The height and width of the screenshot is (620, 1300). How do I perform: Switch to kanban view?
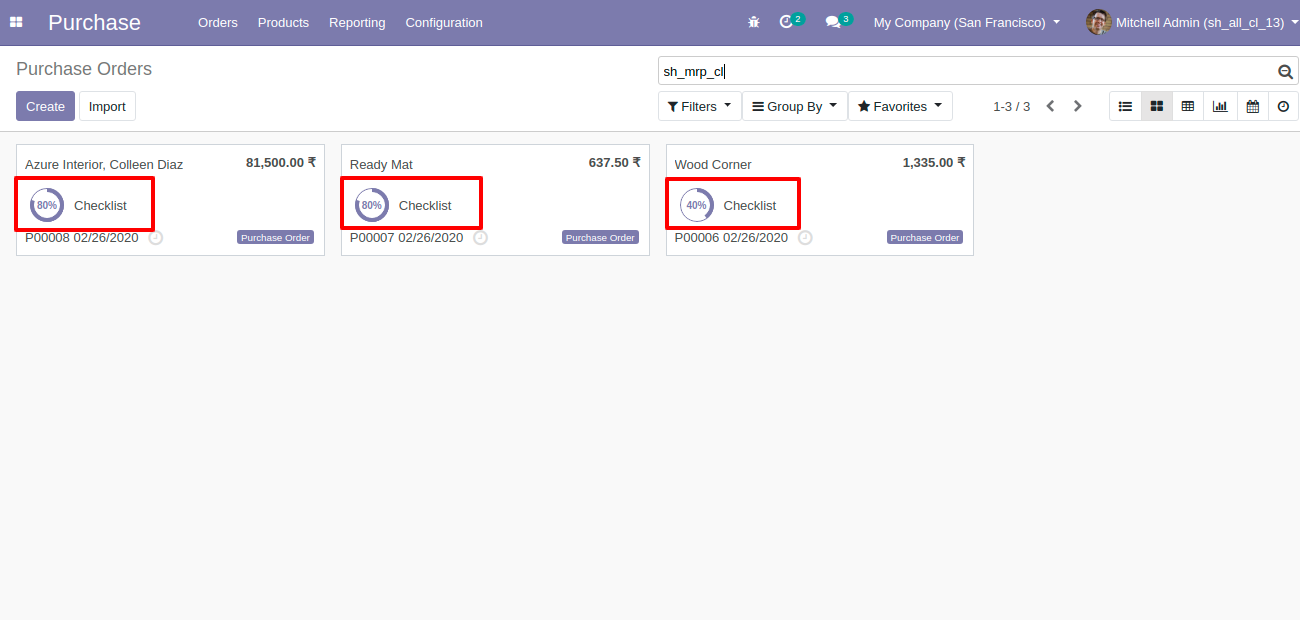[x=1157, y=106]
